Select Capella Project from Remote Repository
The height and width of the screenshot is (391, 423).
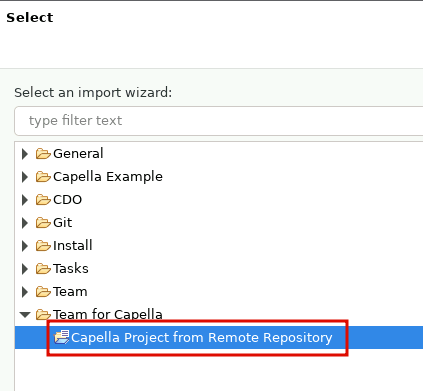tap(202, 337)
